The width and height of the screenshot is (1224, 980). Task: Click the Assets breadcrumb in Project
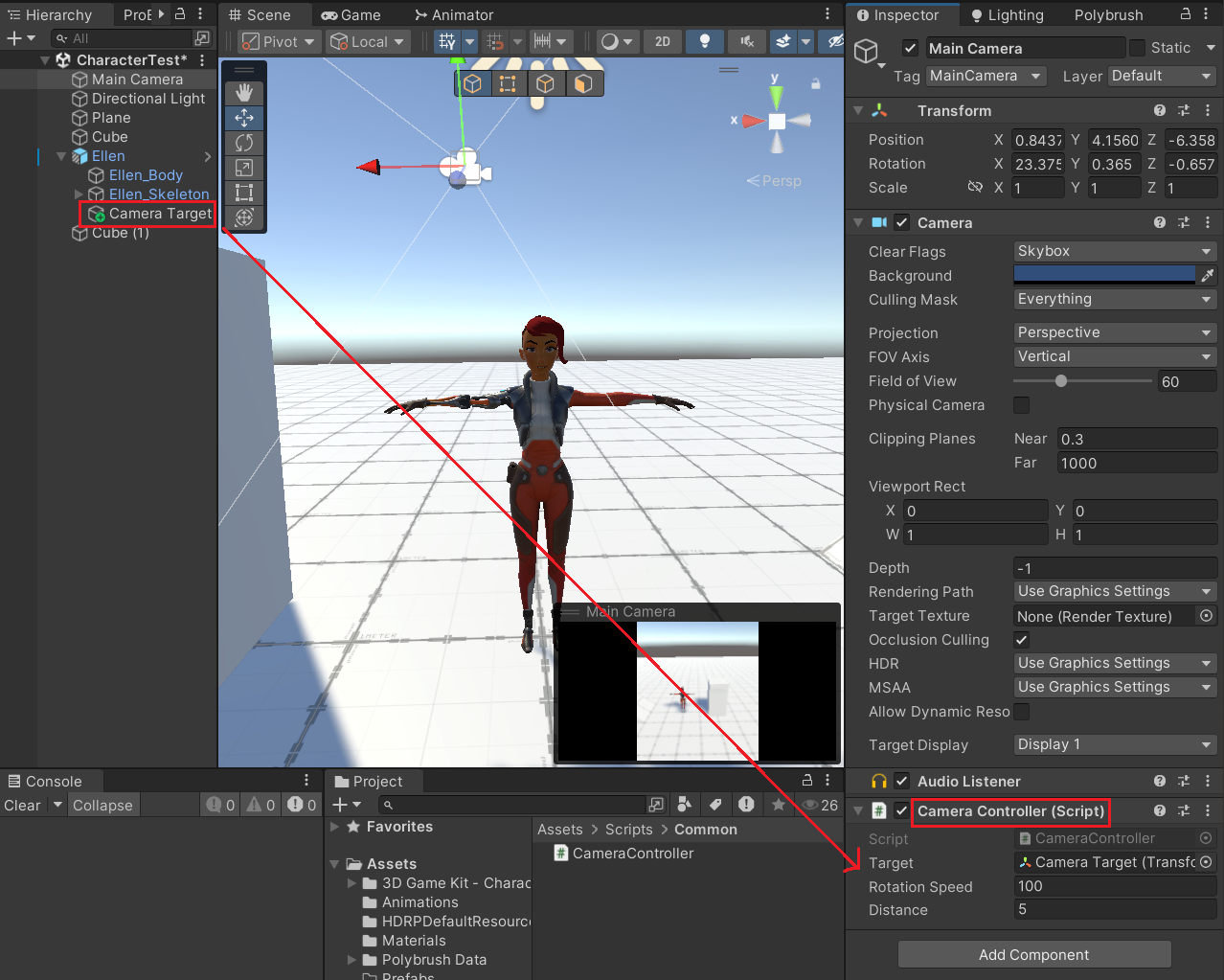pyautogui.click(x=560, y=830)
